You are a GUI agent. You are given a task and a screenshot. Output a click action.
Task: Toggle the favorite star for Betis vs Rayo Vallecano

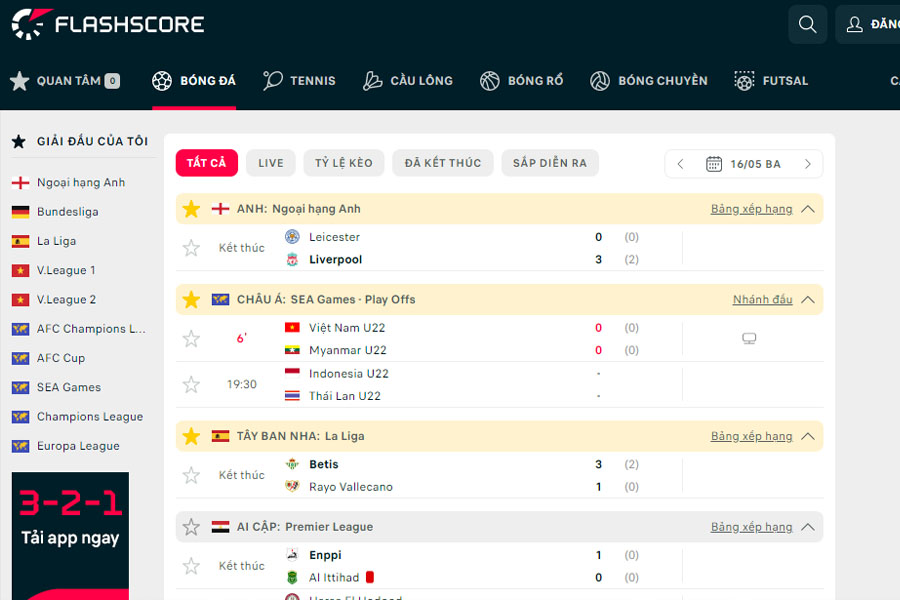(x=190, y=475)
